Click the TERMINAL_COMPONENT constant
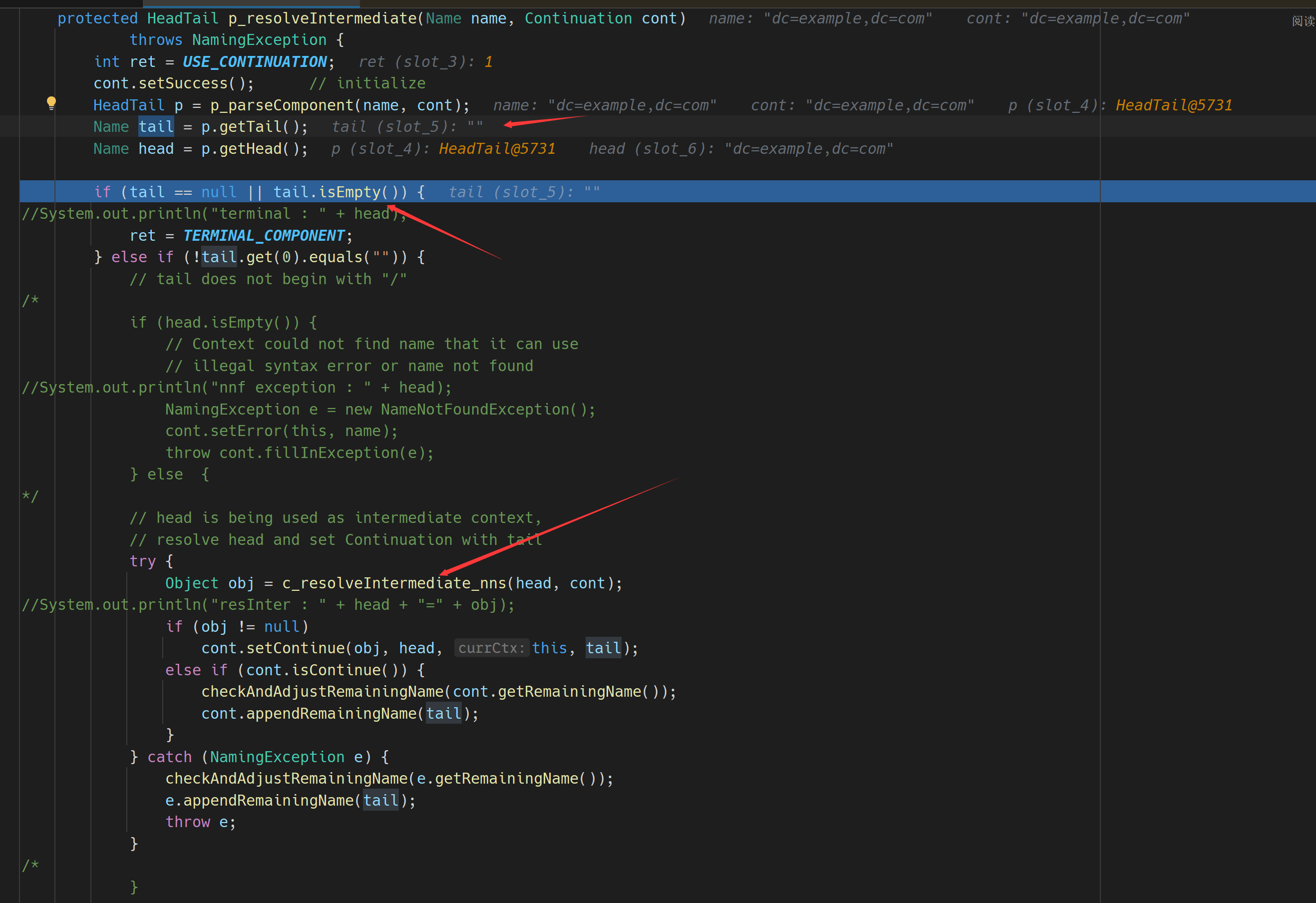 [263, 236]
